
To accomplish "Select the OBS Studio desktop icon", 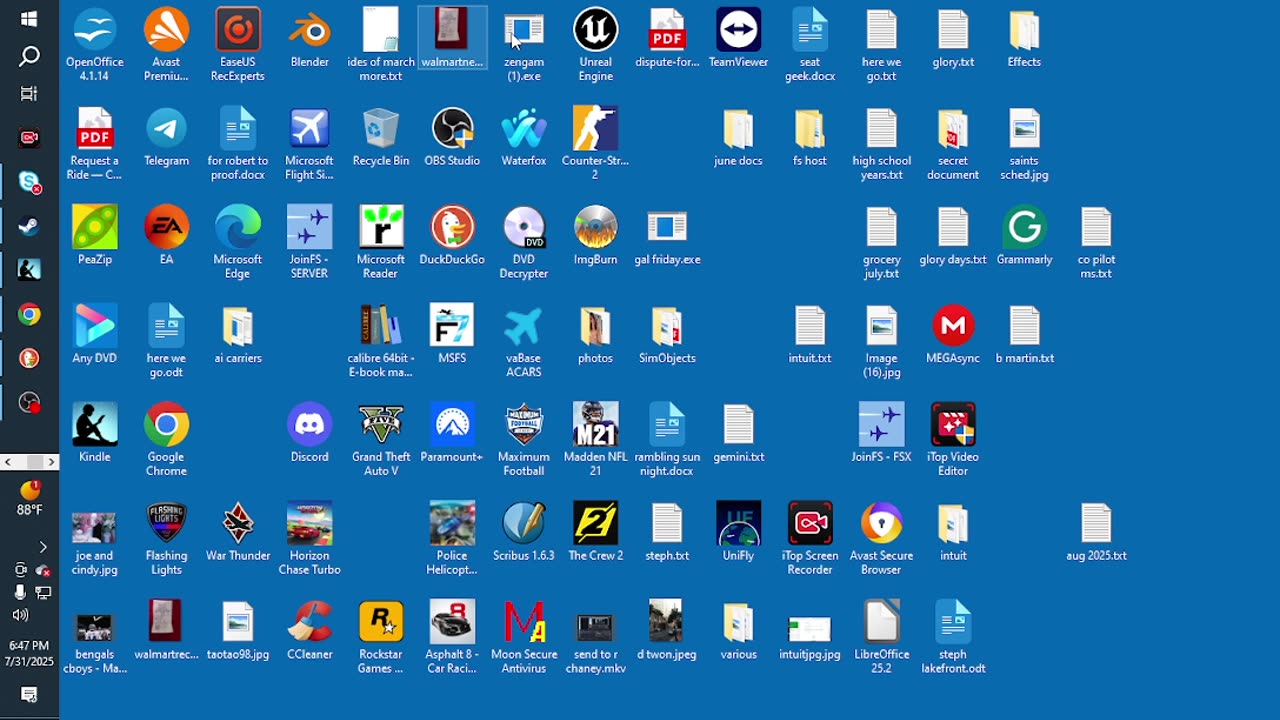I will (x=452, y=138).
